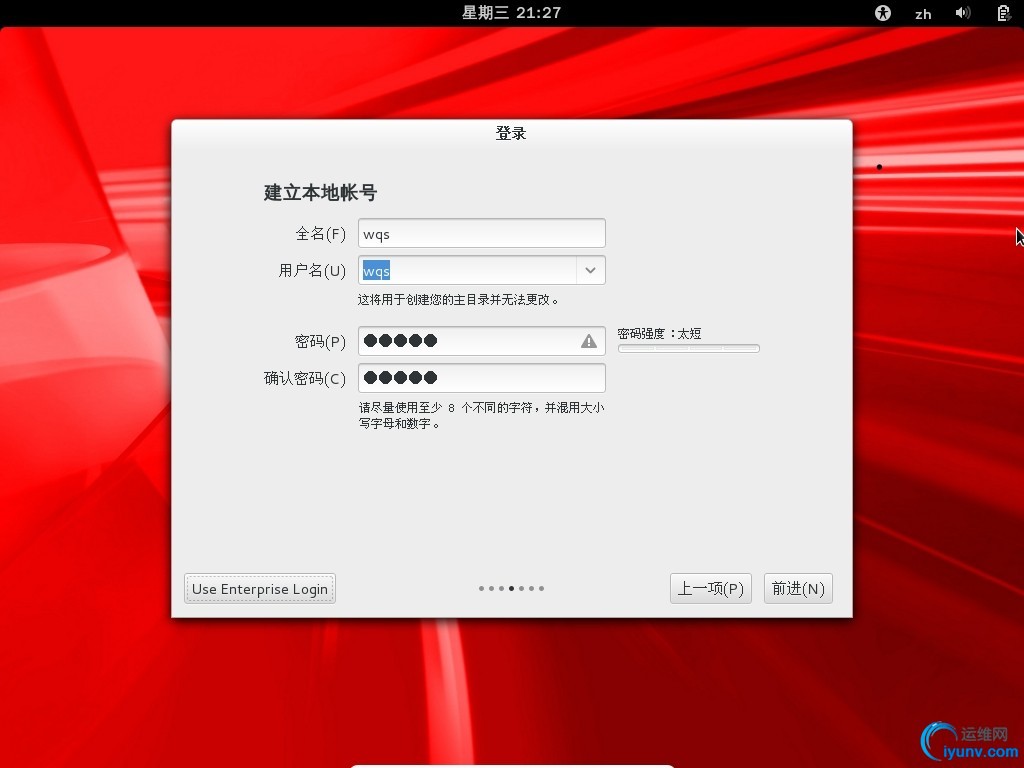Click Use Enterprise Login button
Screen dimensions: 1024x768
pos(260,588)
